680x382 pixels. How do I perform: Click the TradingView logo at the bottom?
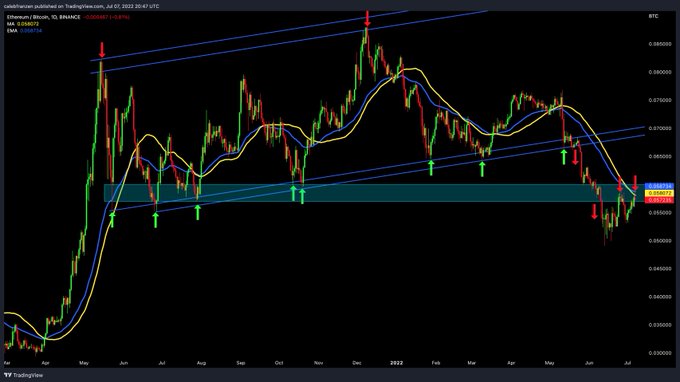(x=24, y=375)
